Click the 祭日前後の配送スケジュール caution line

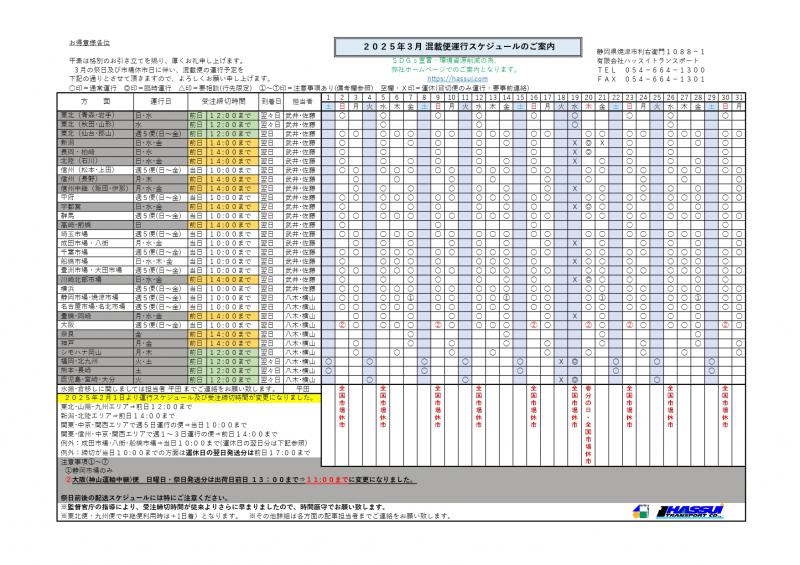[x=145, y=498]
